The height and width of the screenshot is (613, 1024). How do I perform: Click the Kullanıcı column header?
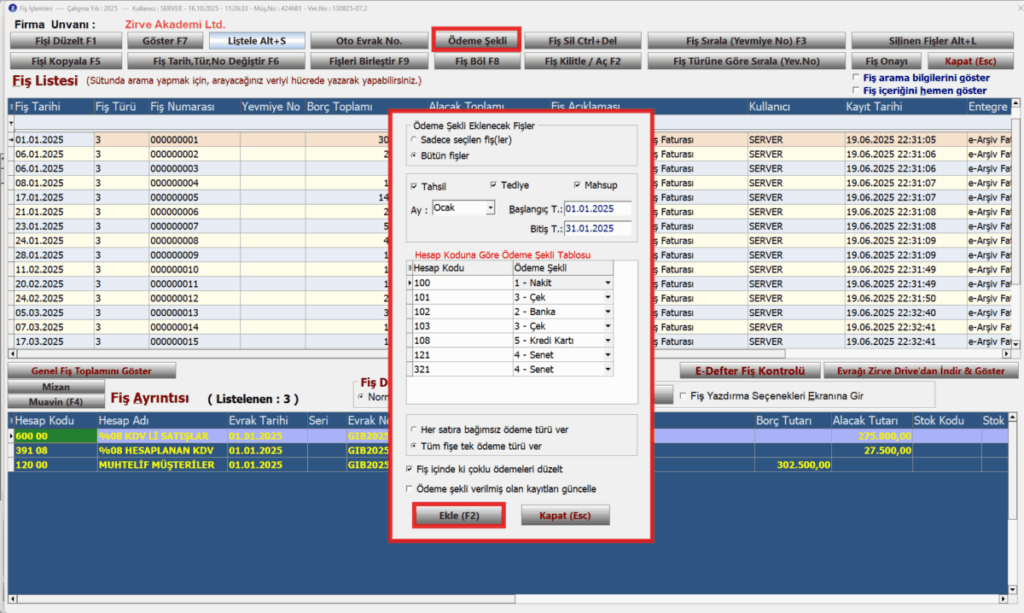[795, 106]
